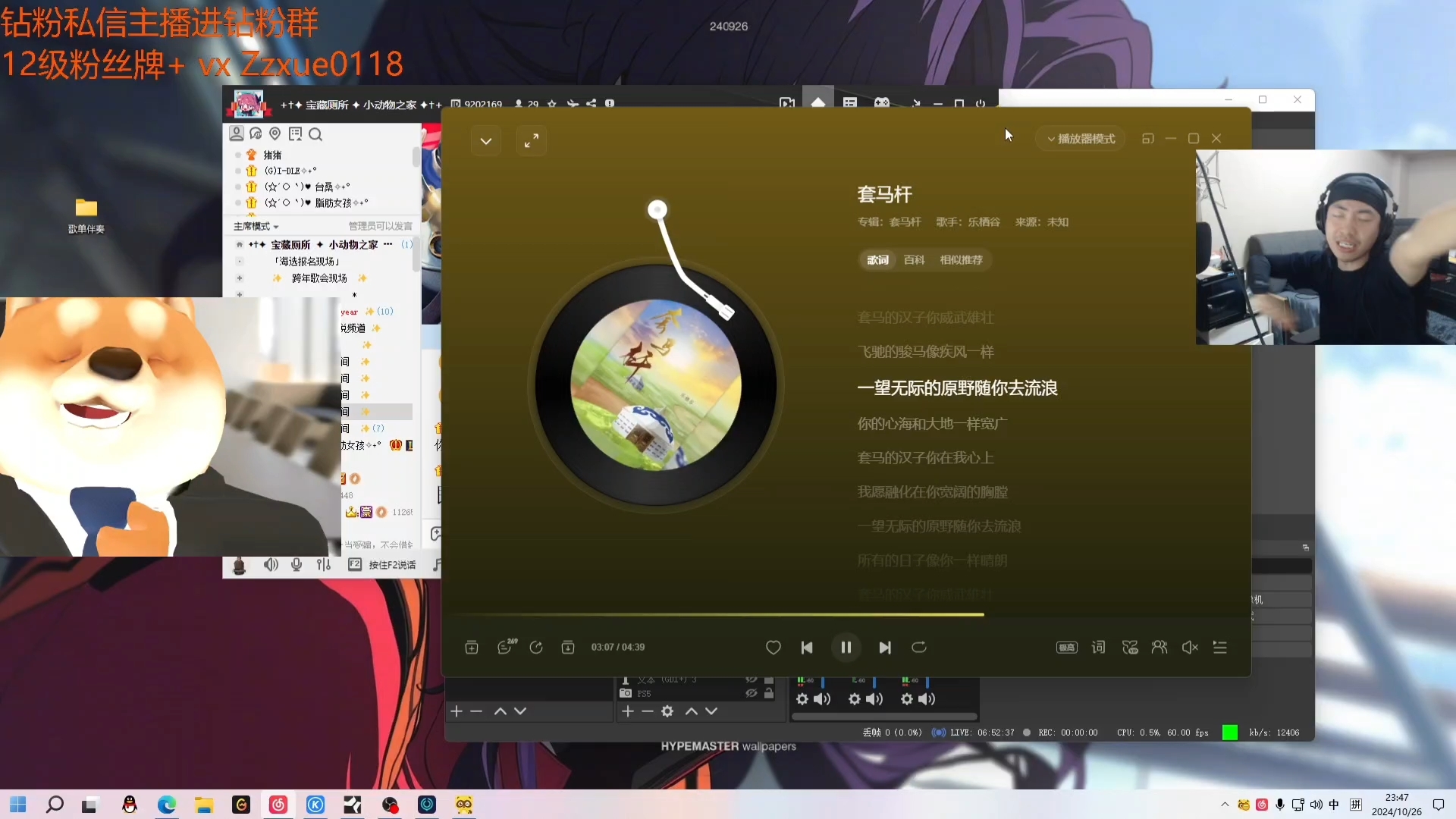Open song comments with 269 count
Screen dimensions: 1456x819
[507, 646]
